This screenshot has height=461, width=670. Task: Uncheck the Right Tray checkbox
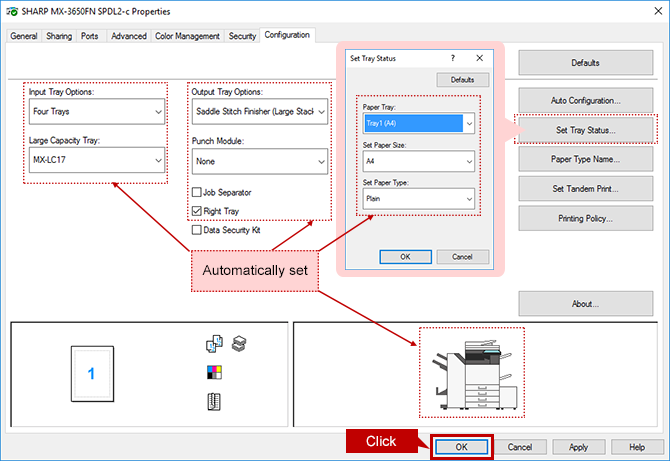(197, 211)
